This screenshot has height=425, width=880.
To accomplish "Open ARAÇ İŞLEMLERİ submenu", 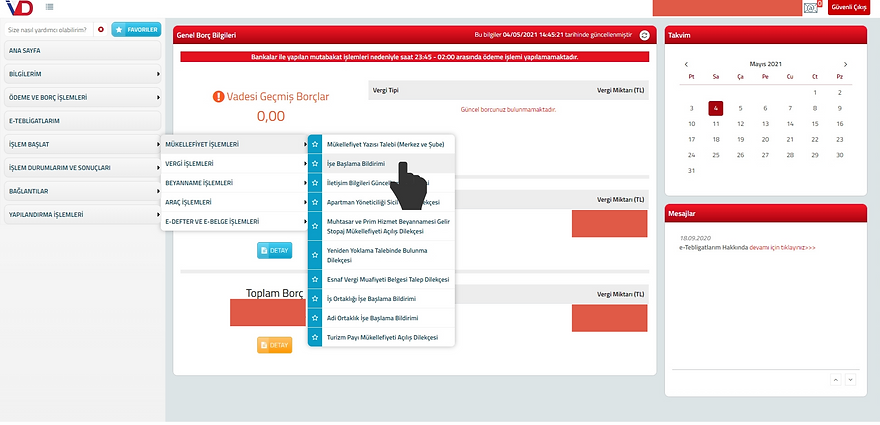I will click(x=235, y=202).
